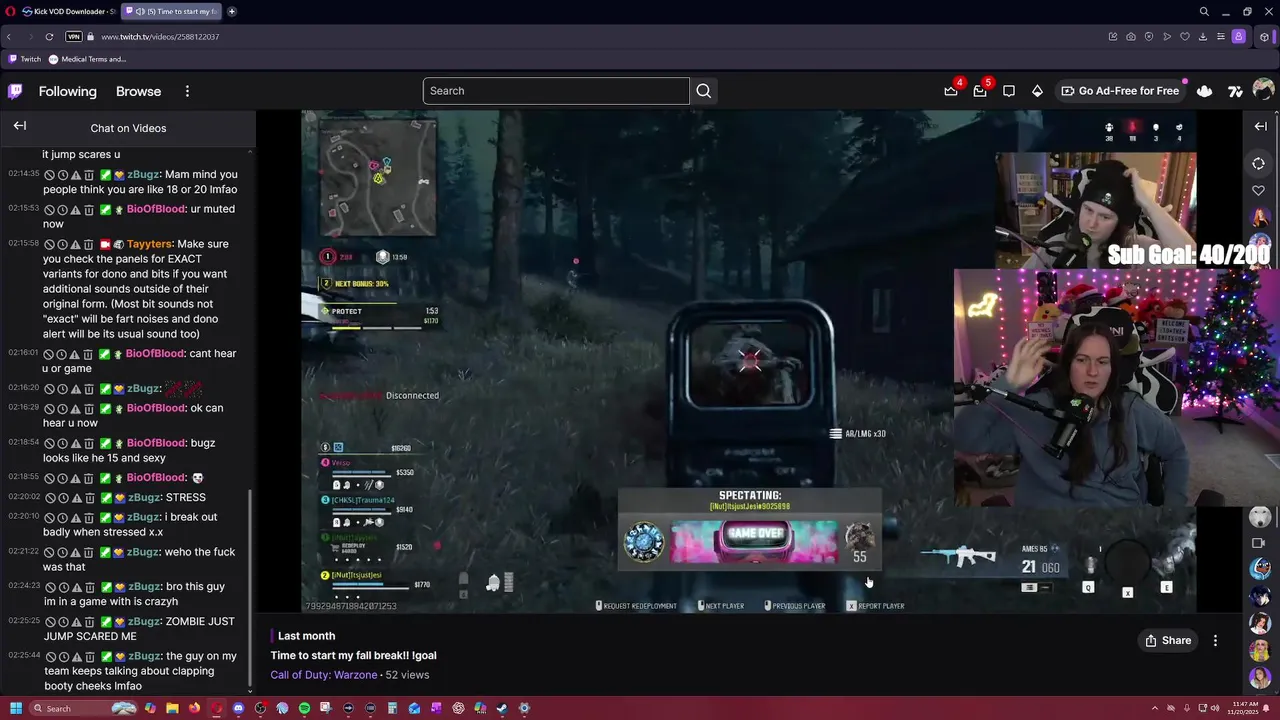This screenshot has width=1280, height=720.
Task: Delete zBugz STRESS message at 02:20:02
Action: [x=88, y=498]
